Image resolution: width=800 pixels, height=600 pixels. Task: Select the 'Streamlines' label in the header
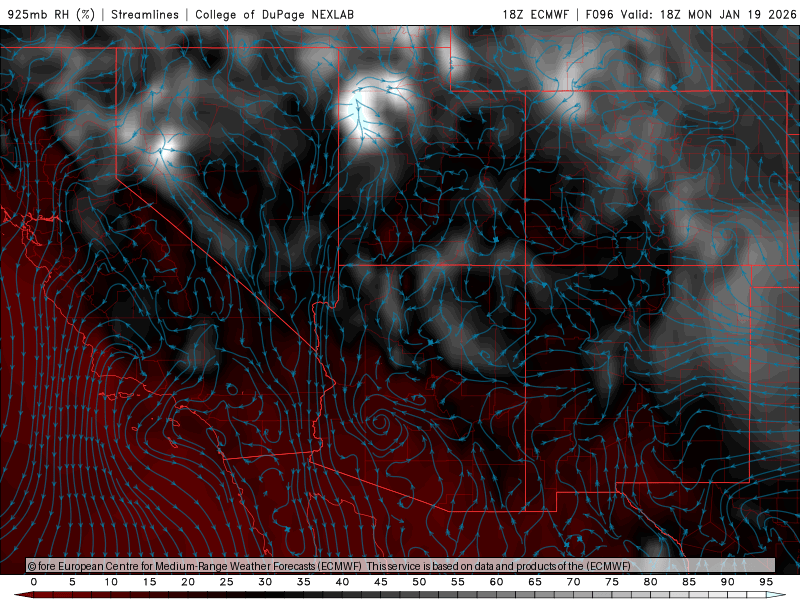[x=145, y=14]
